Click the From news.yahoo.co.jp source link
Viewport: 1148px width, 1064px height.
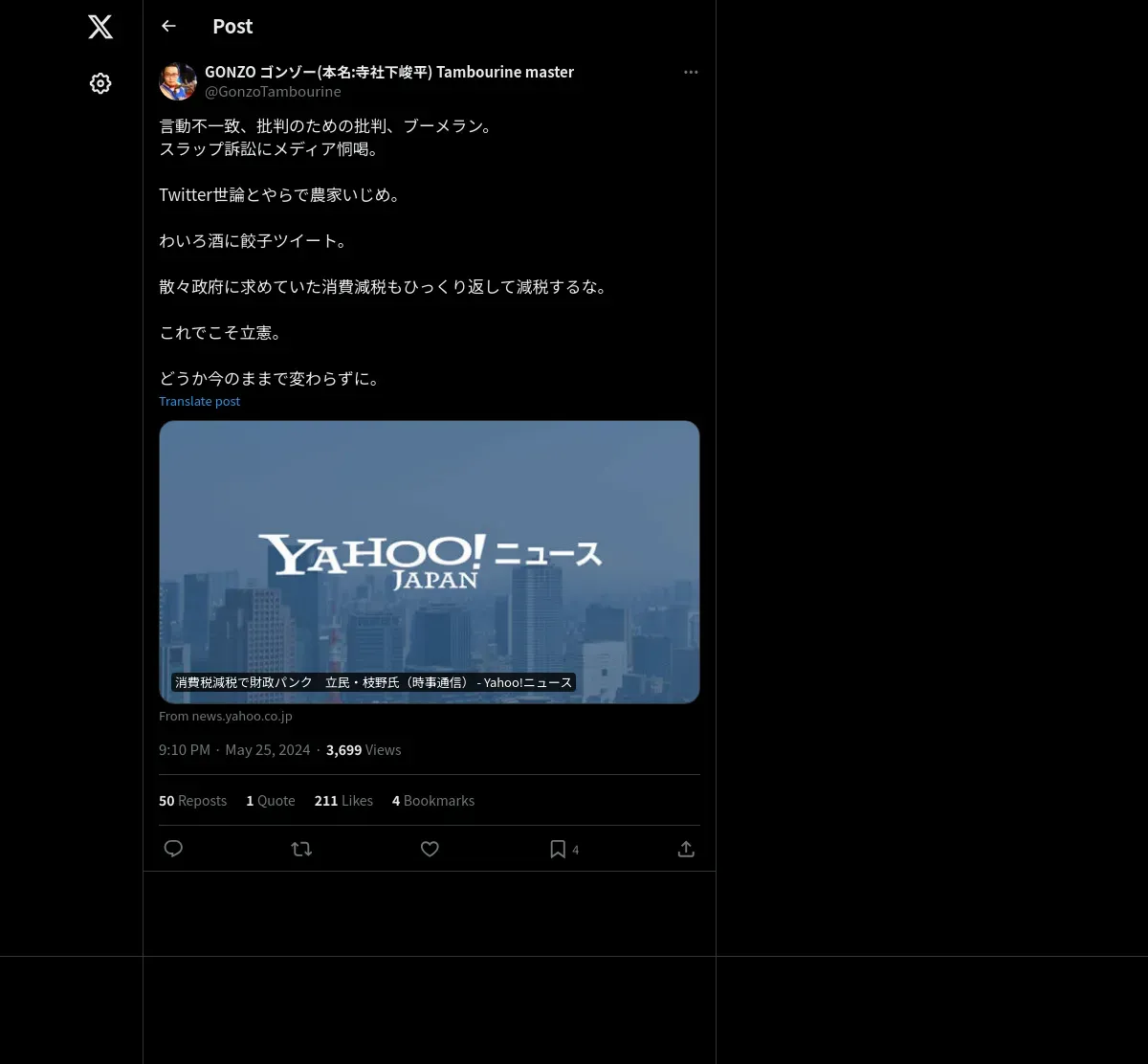coord(226,716)
